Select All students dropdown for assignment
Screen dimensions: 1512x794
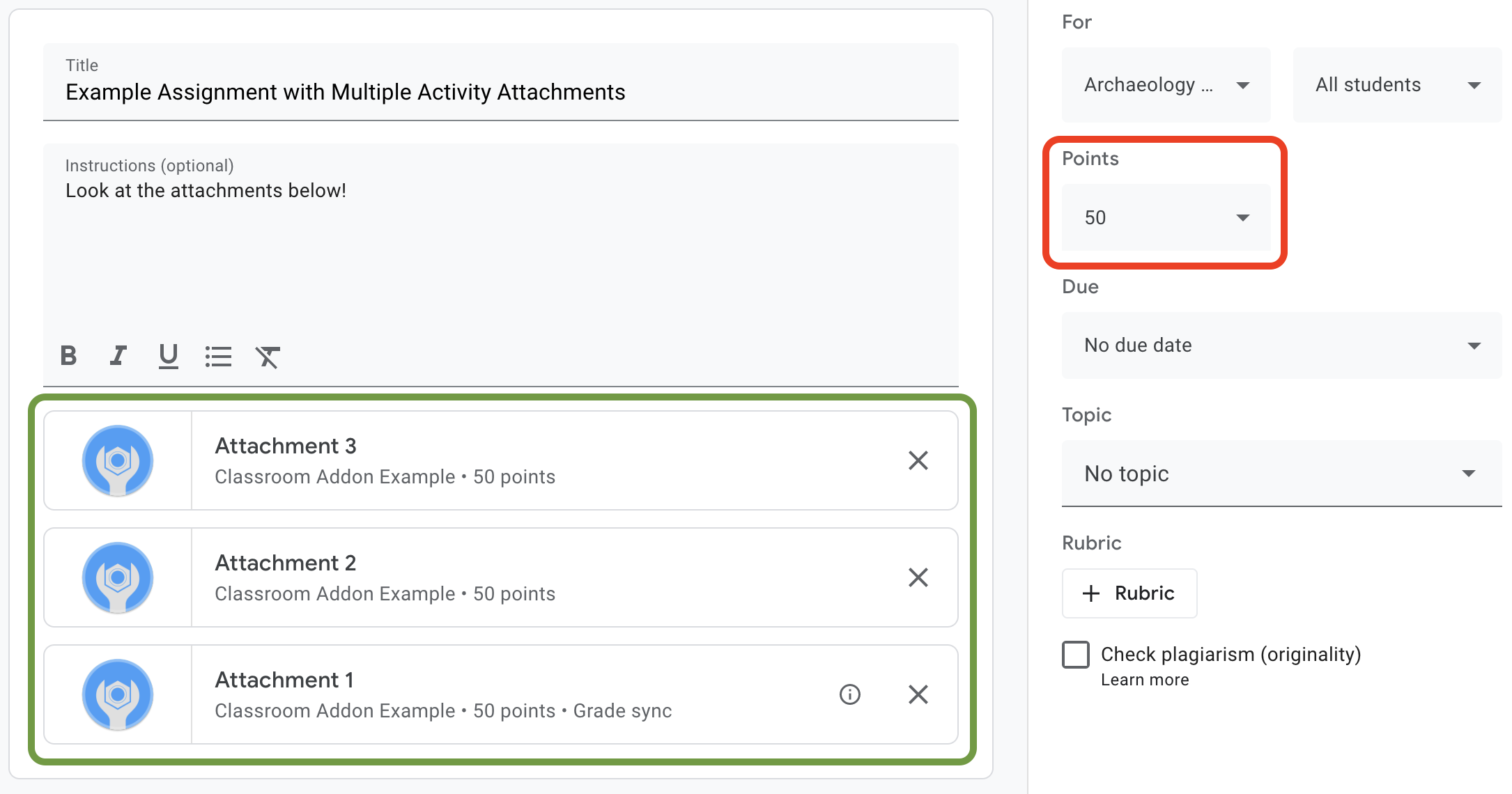click(1393, 85)
